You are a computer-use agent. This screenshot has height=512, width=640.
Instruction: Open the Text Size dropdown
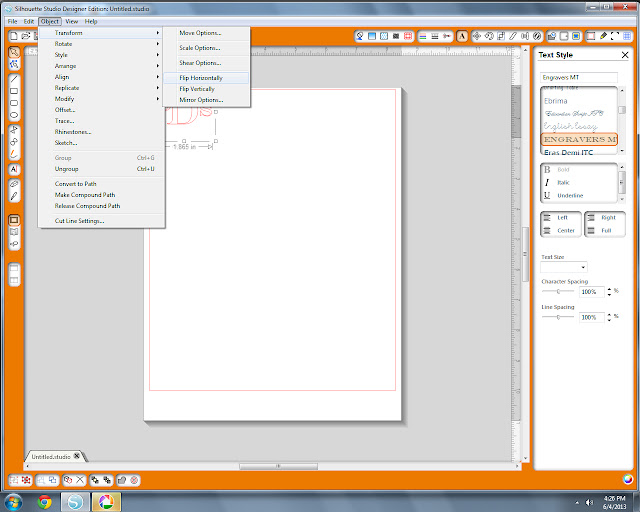563,267
